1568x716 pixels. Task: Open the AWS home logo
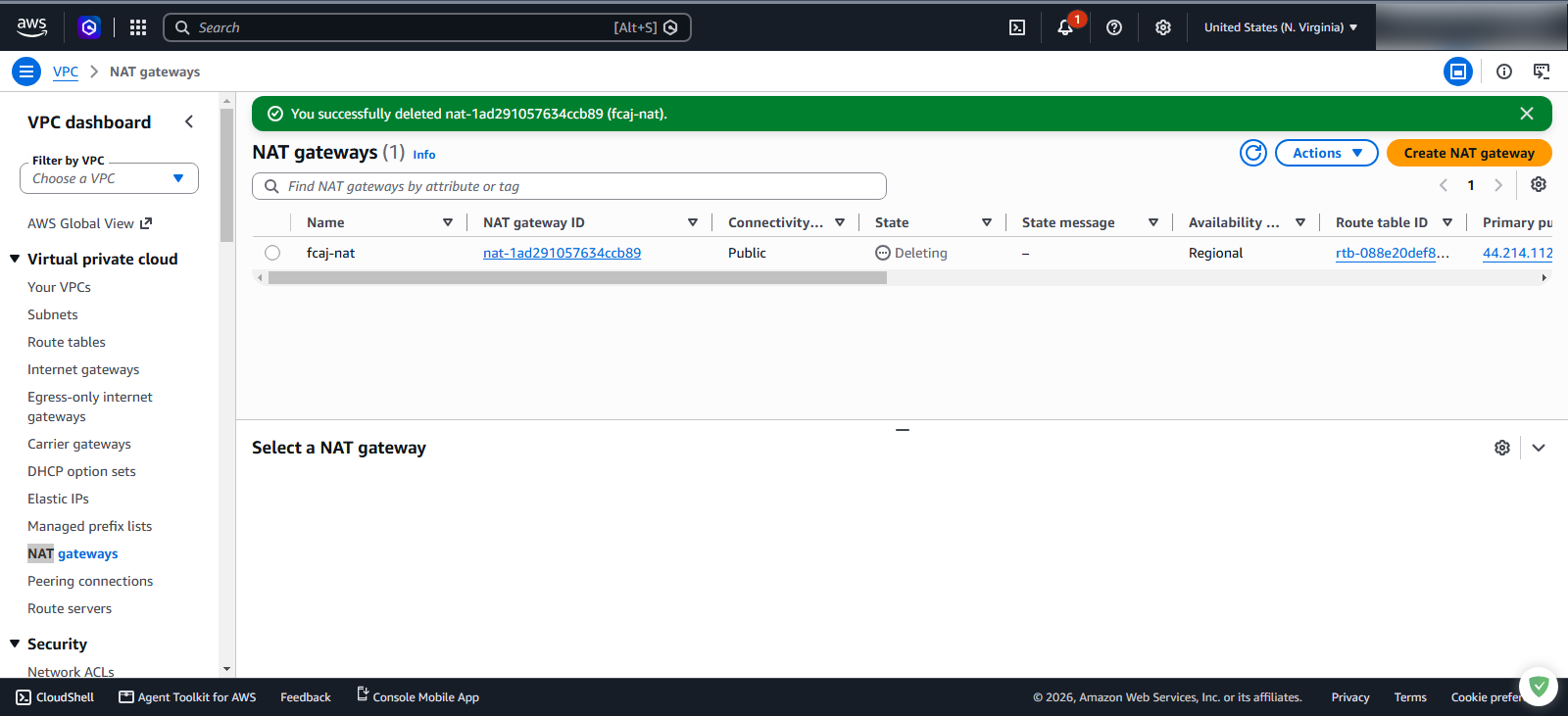tap(31, 27)
